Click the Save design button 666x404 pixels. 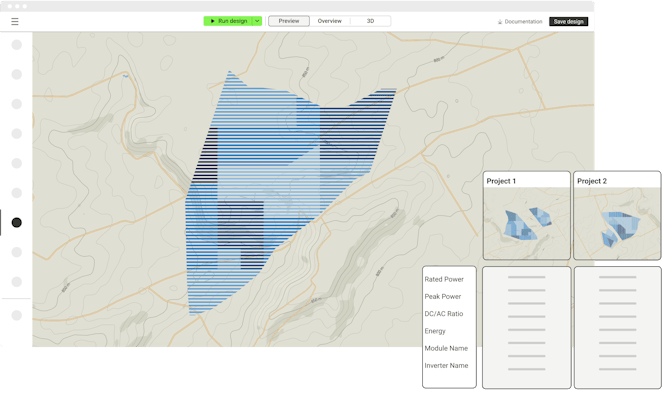tap(568, 21)
